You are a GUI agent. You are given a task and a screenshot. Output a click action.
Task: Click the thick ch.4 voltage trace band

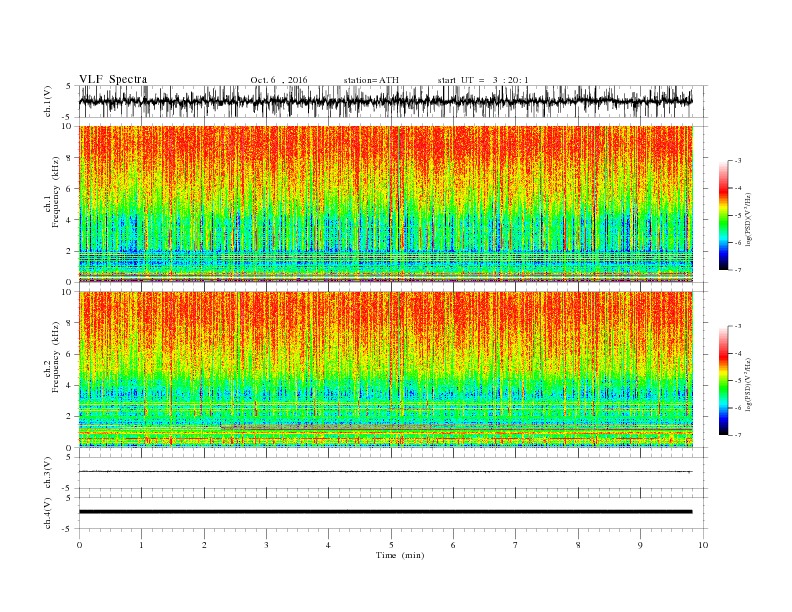pyautogui.click(x=385, y=512)
